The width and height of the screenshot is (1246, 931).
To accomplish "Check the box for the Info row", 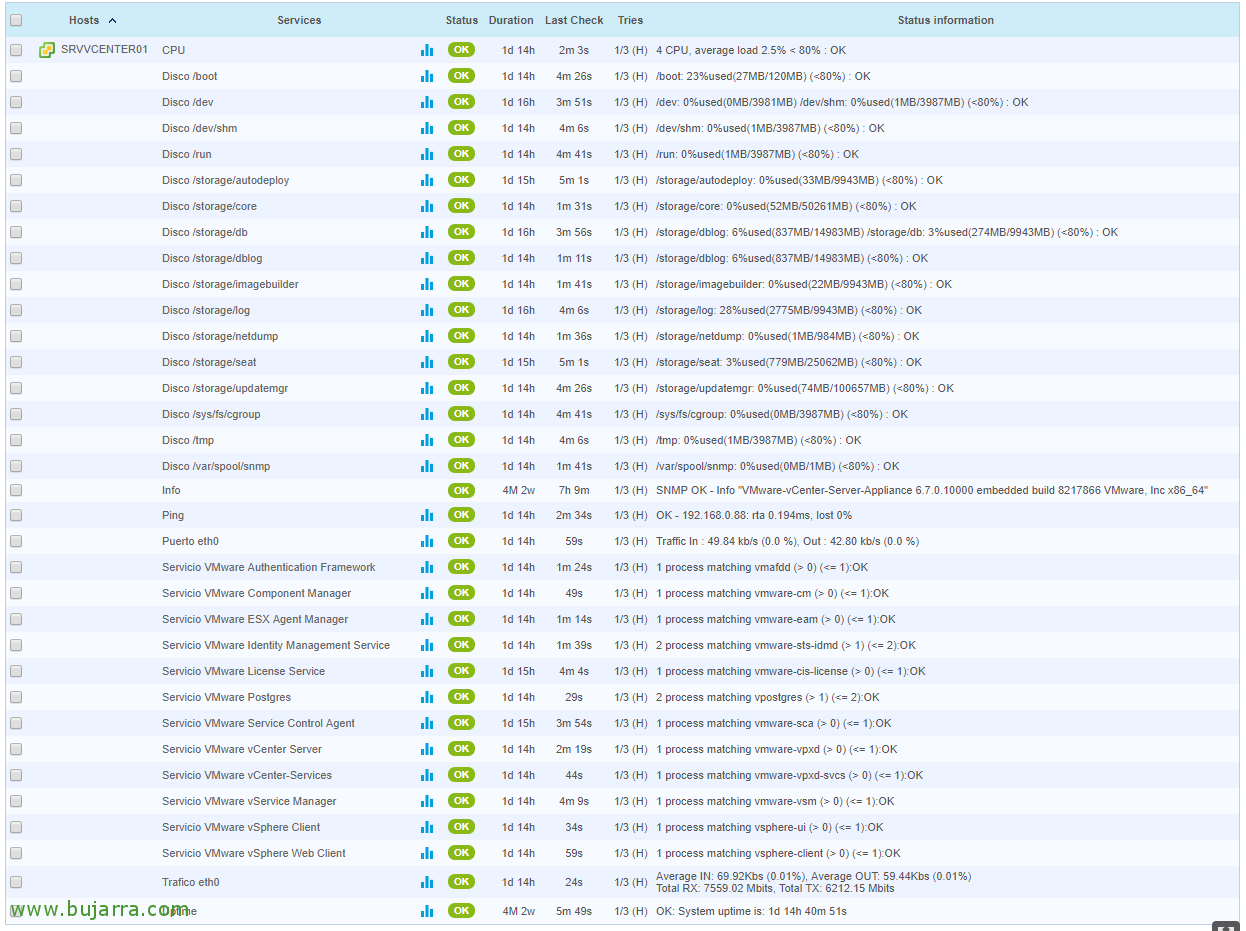I will click(x=16, y=490).
